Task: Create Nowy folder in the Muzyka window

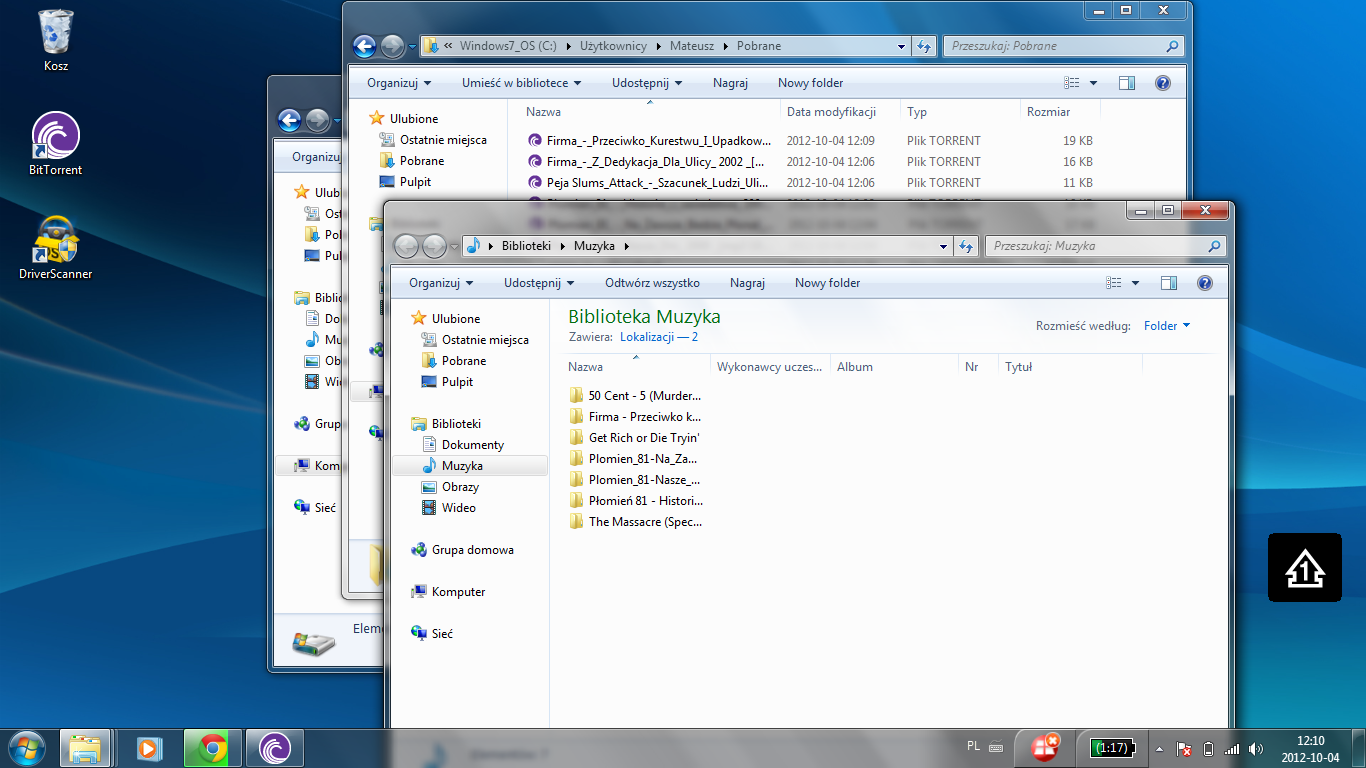Action: coord(827,283)
